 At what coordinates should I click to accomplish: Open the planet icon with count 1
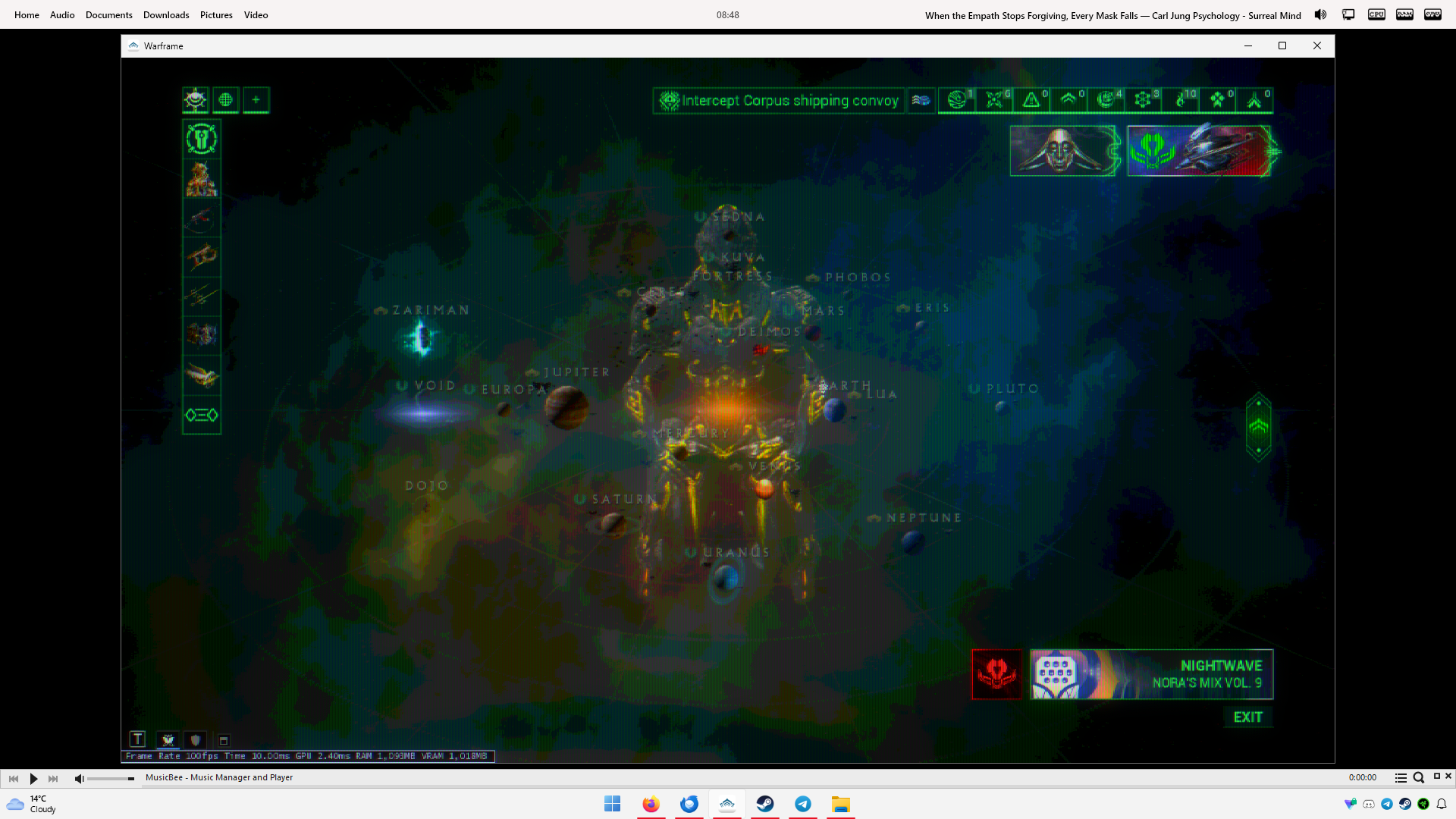pyautogui.click(x=958, y=100)
